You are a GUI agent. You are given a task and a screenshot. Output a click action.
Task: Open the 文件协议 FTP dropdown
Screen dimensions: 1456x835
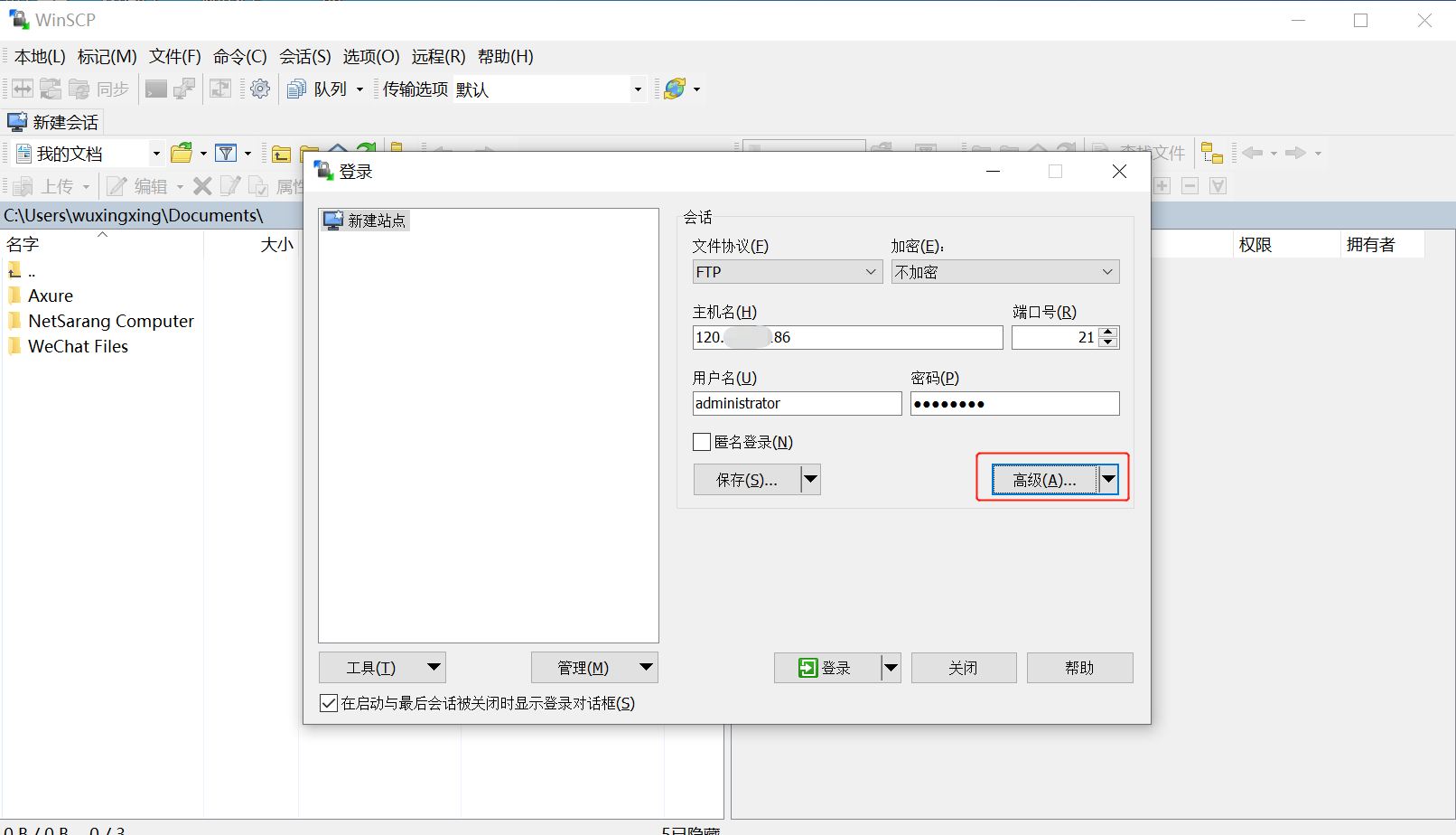pos(787,272)
